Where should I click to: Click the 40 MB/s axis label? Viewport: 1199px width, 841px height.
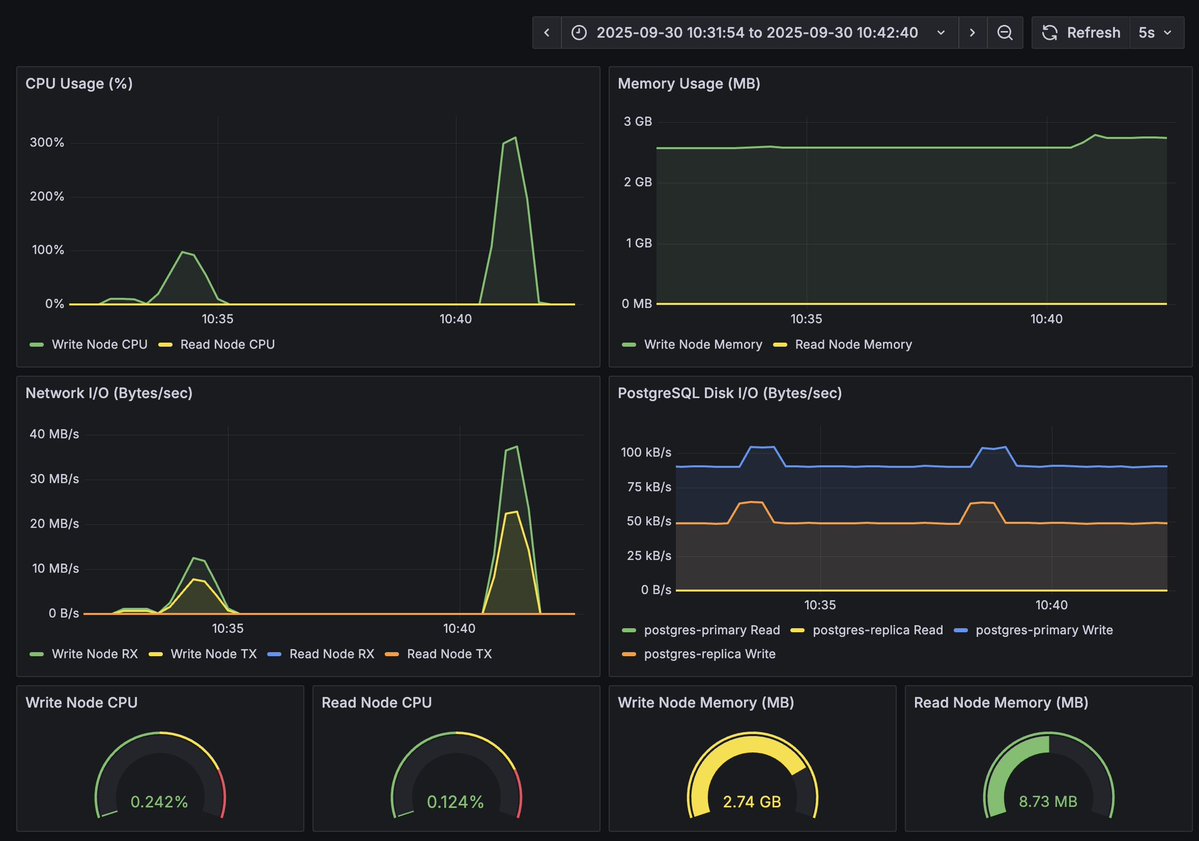pyautogui.click(x=54, y=434)
